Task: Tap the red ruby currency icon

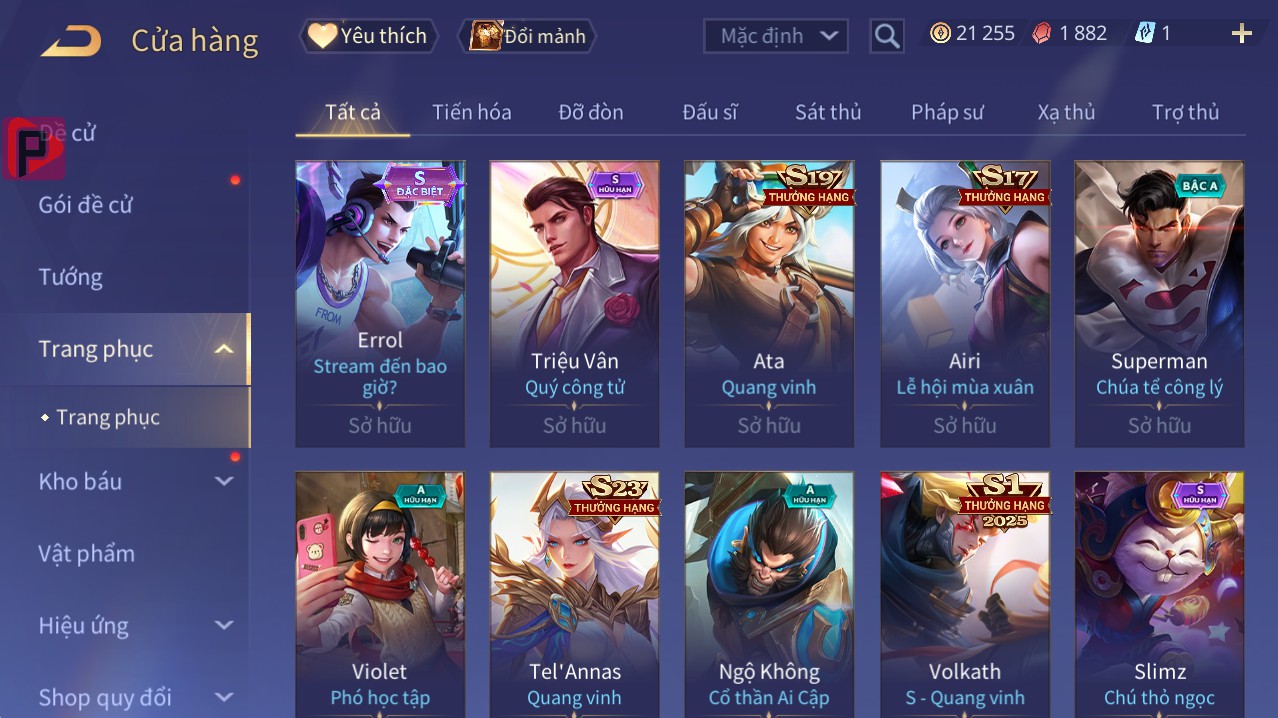Action: 1042,34
